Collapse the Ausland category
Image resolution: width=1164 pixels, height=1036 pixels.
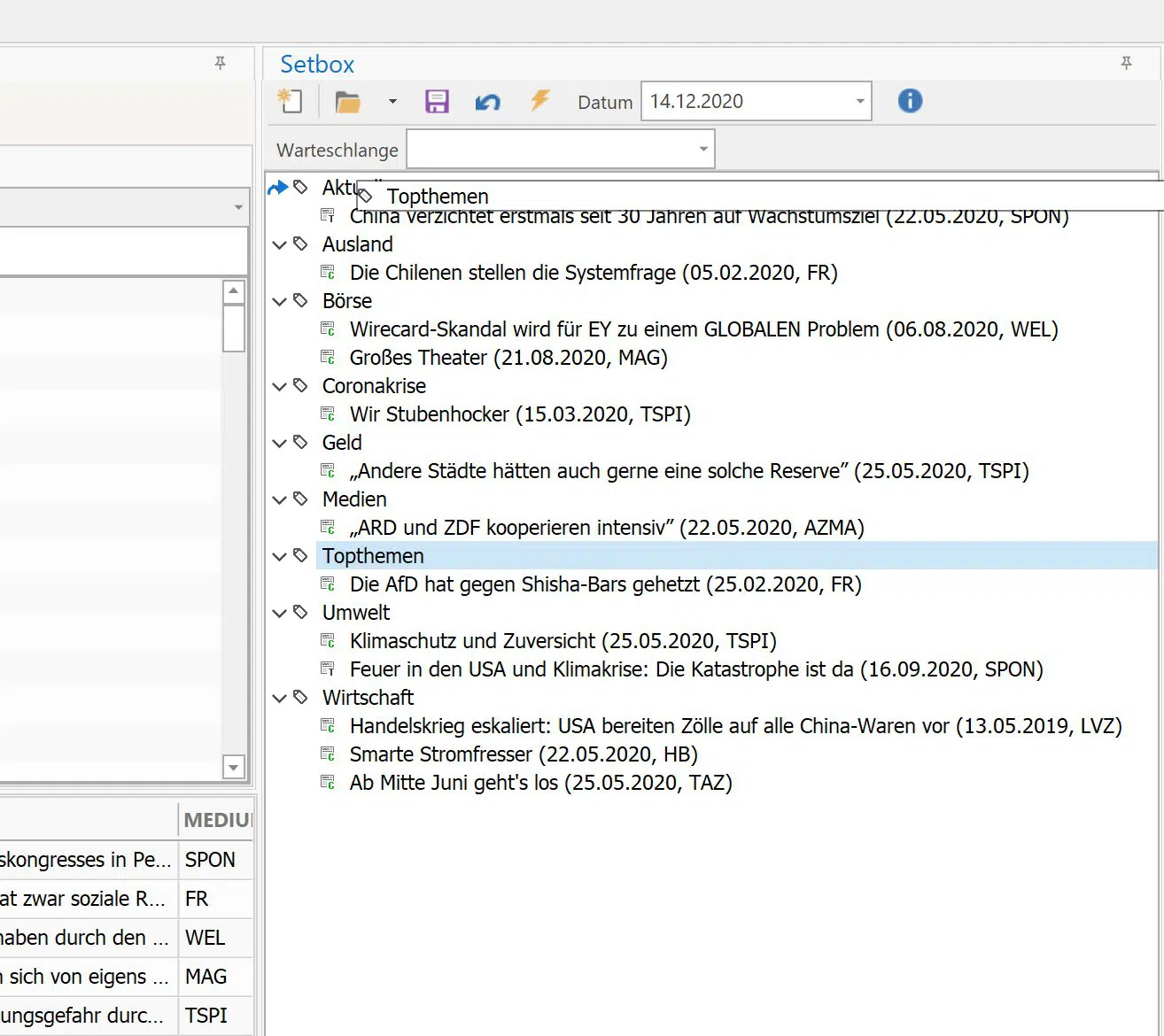pyautogui.click(x=279, y=244)
